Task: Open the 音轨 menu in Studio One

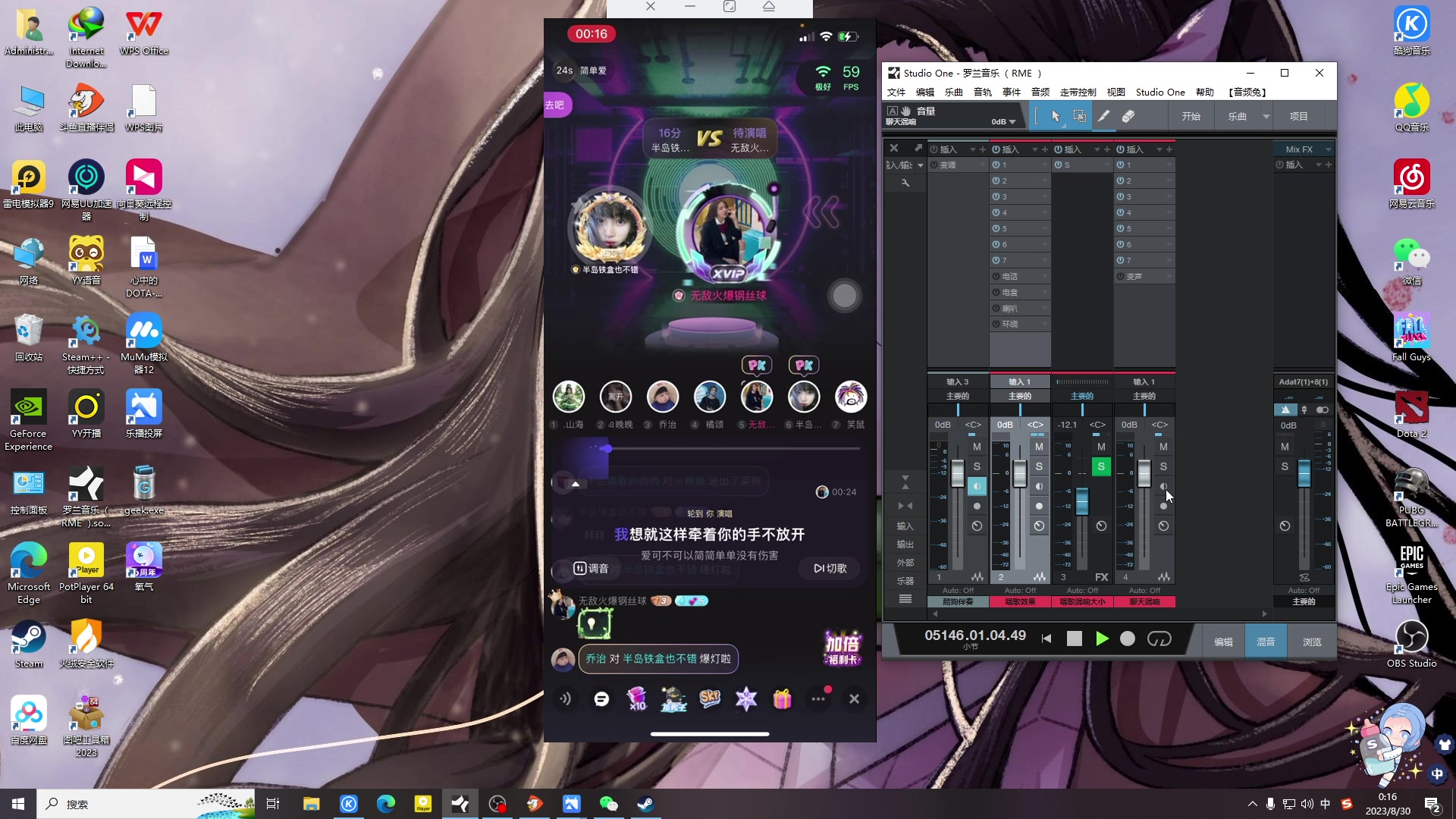Action: 983,92
